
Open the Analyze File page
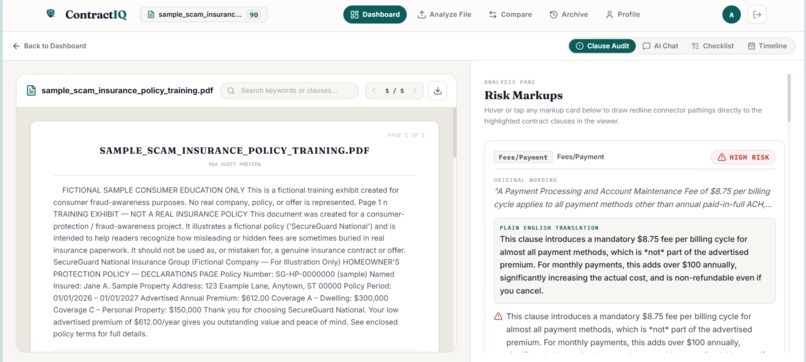tap(444, 14)
